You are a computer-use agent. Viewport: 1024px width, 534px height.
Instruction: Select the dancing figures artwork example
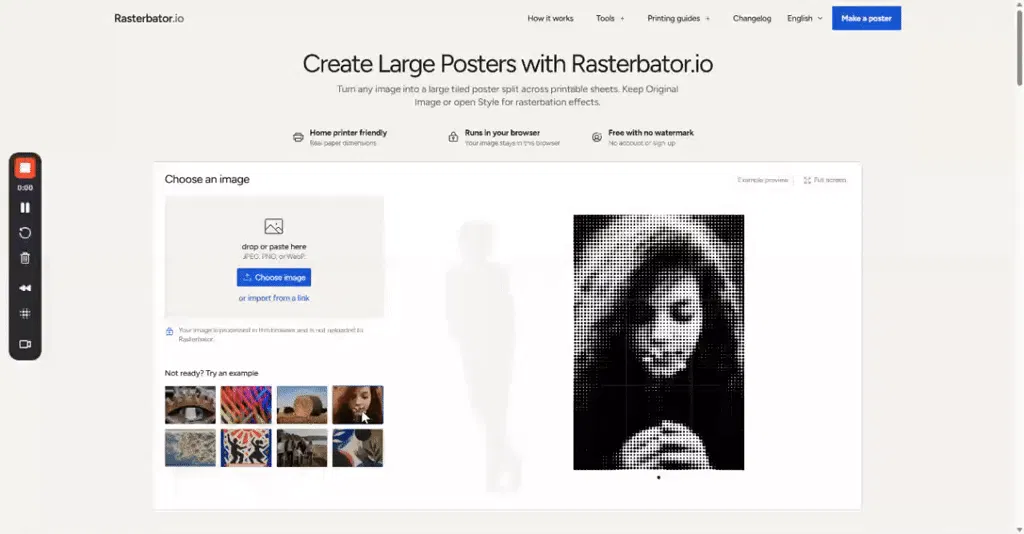tap(246, 448)
